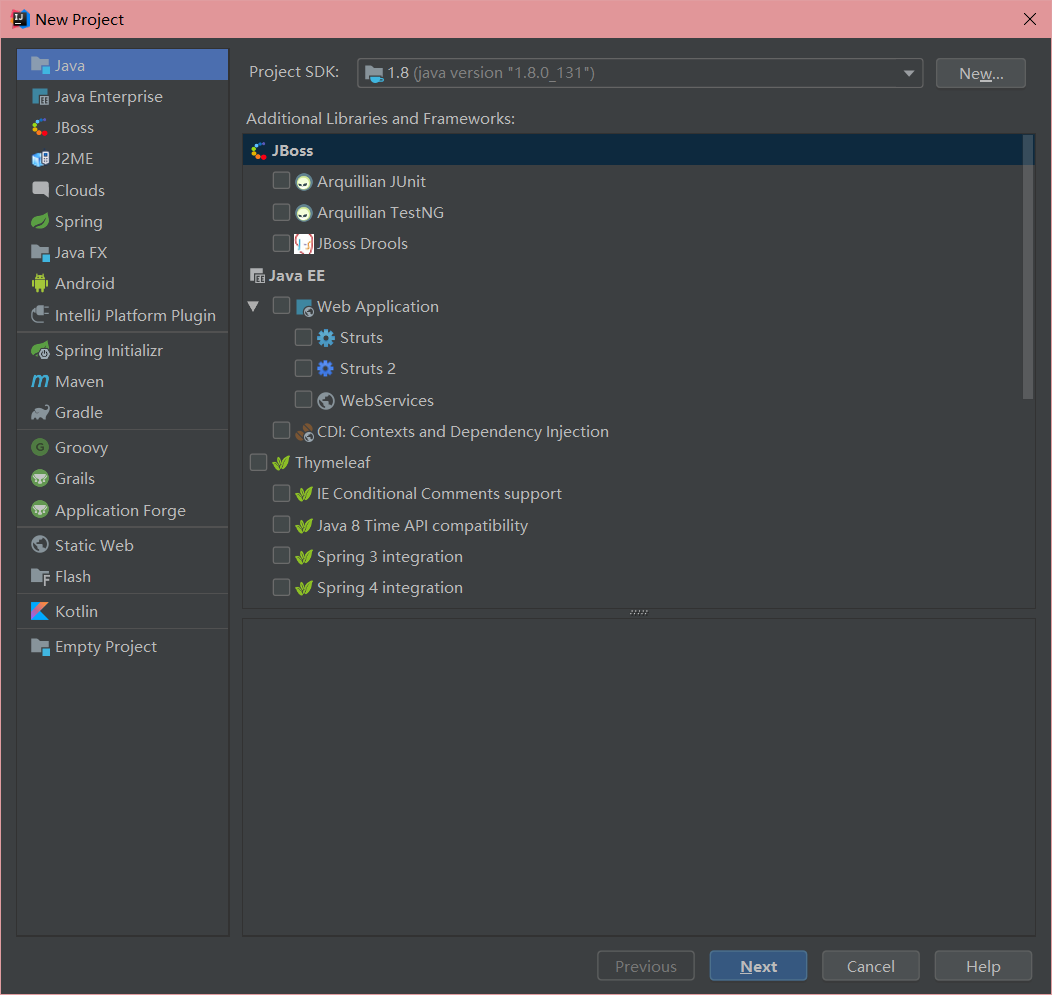The height and width of the screenshot is (995, 1052).
Task: Click the Empty Project folder icon
Action: pyautogui.click(x=40, y=647)
